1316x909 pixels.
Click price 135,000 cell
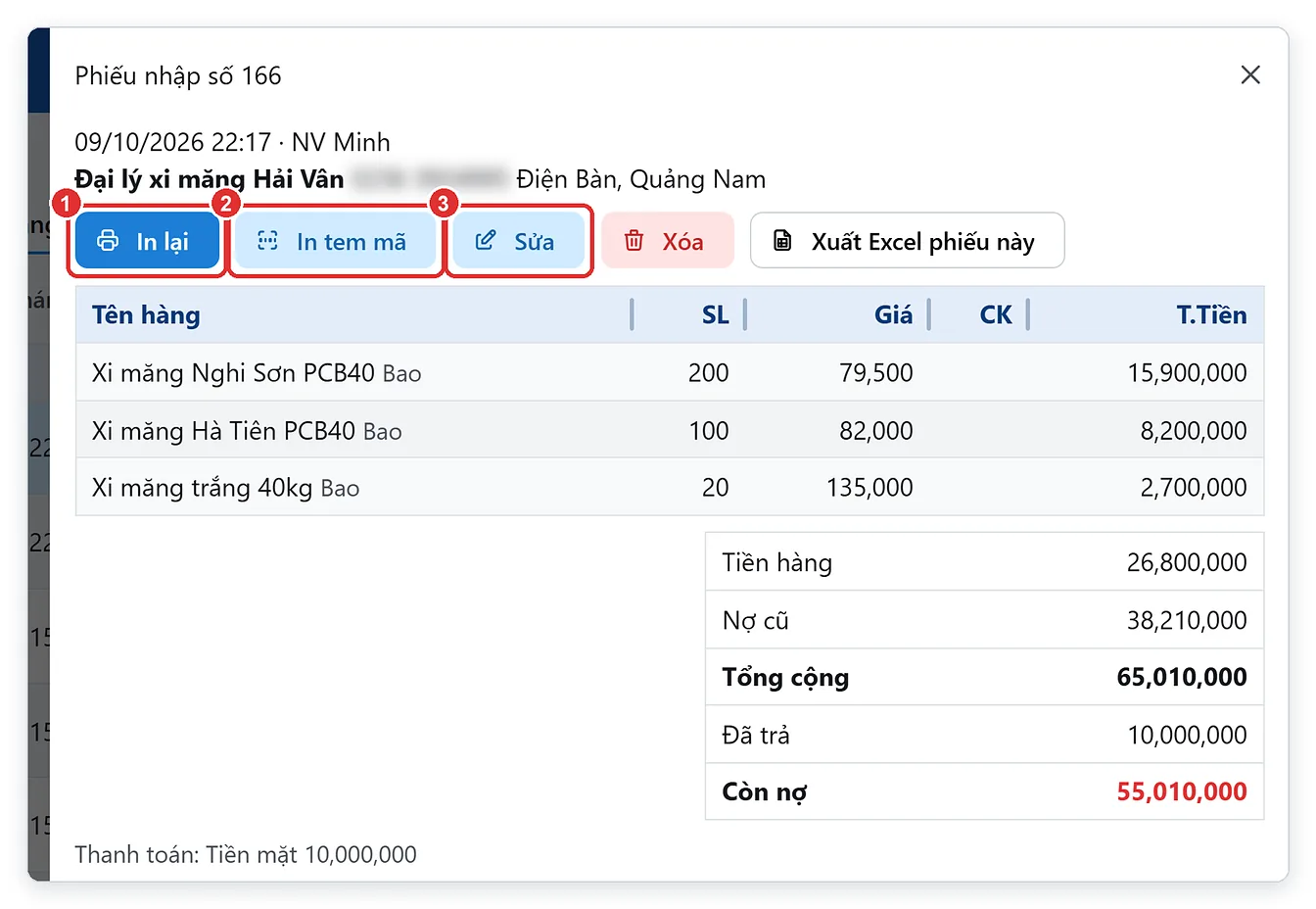(869, 487)
